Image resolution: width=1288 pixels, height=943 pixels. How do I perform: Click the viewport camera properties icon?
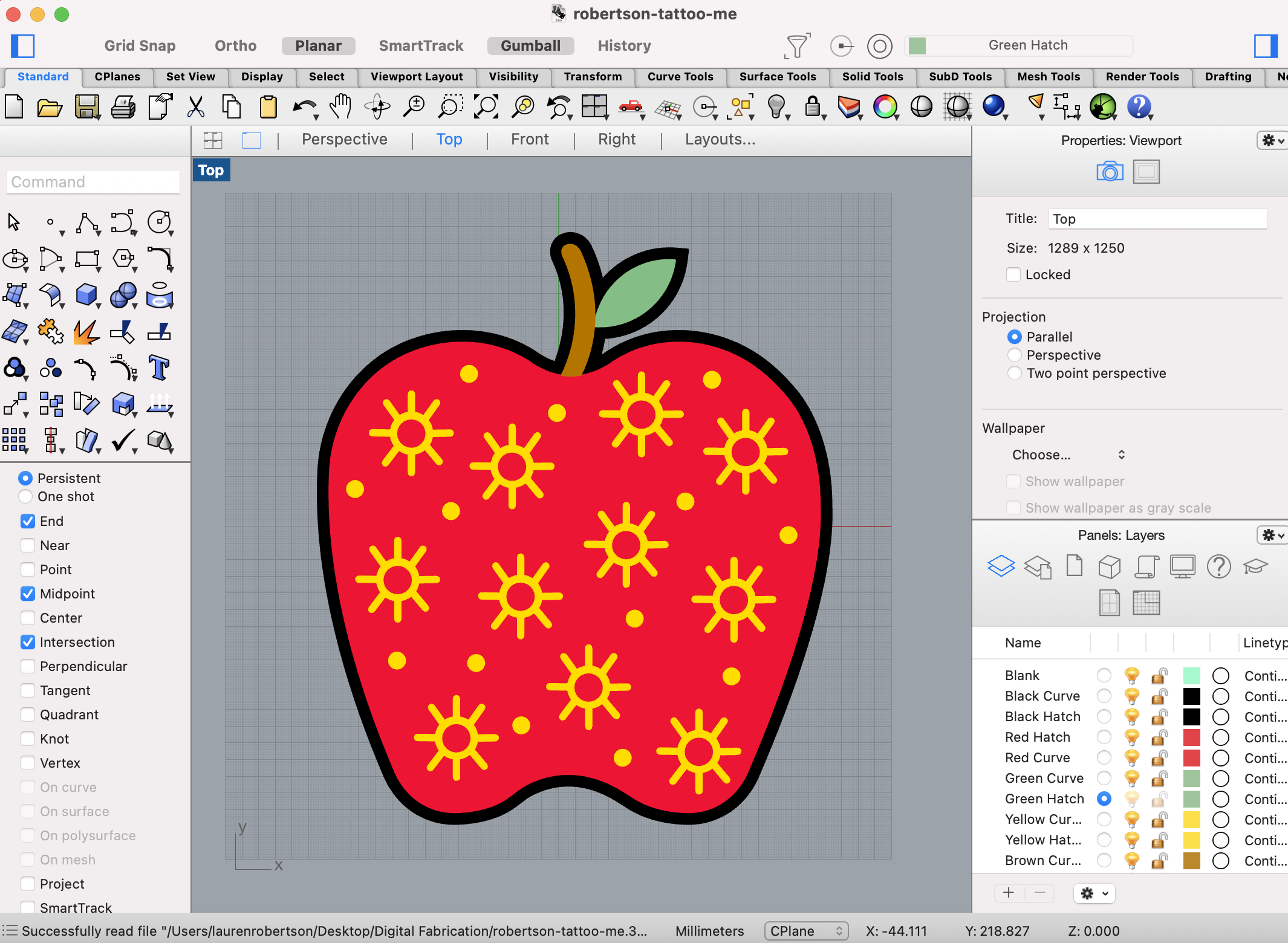(1110, 172)
